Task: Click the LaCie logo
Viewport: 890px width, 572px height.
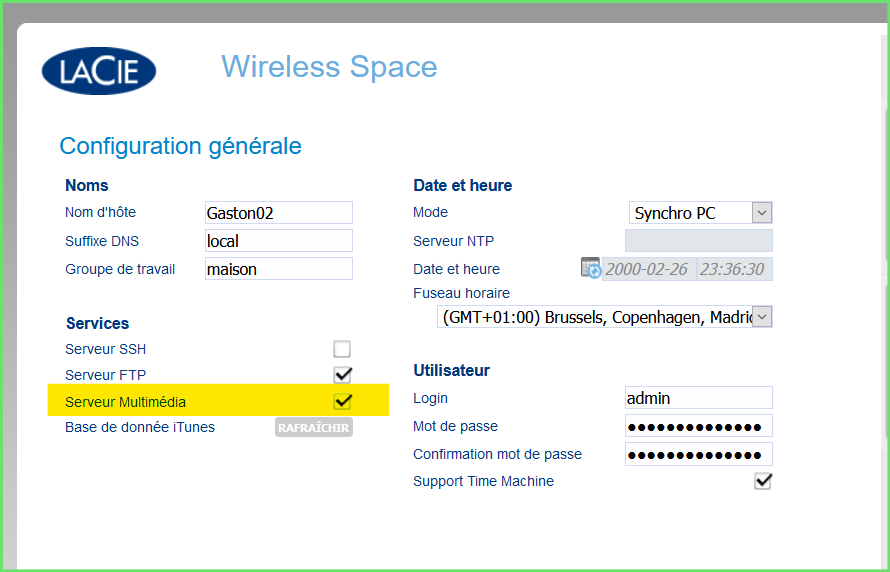Action: point(99,71)
